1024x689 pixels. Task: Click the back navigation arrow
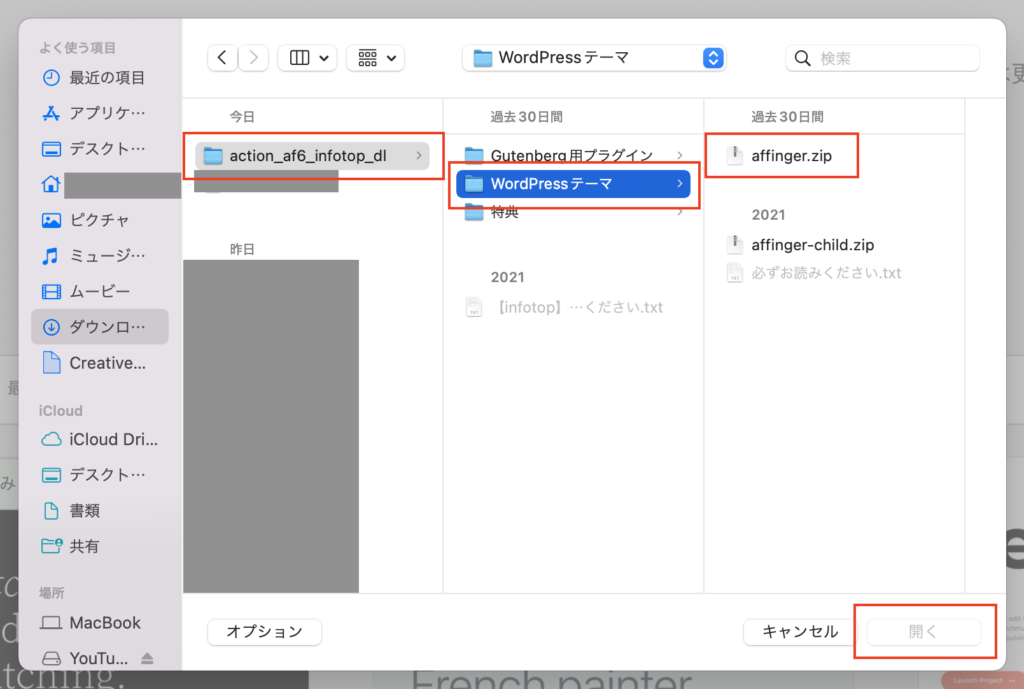[x=222, y=58]
